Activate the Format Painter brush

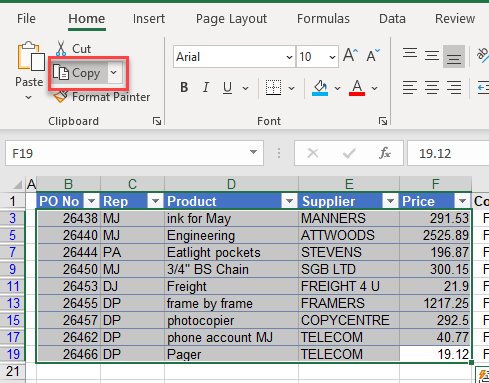point(61,97)
